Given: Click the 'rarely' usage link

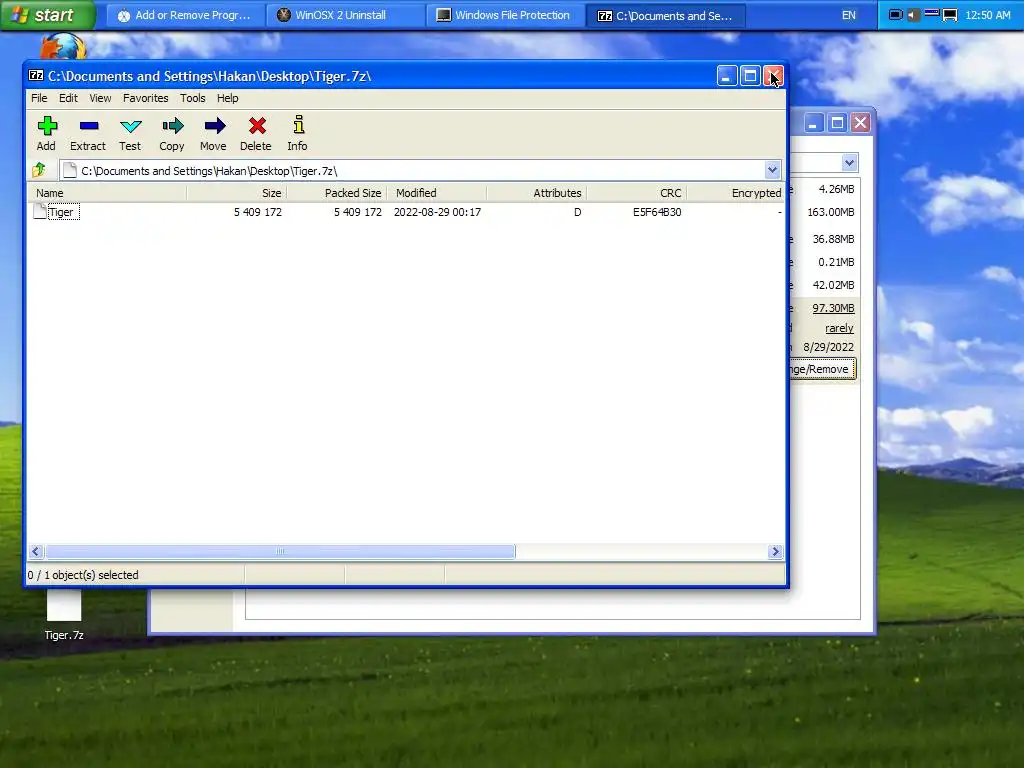Looking at the screenshot, I should click(839, 328).
